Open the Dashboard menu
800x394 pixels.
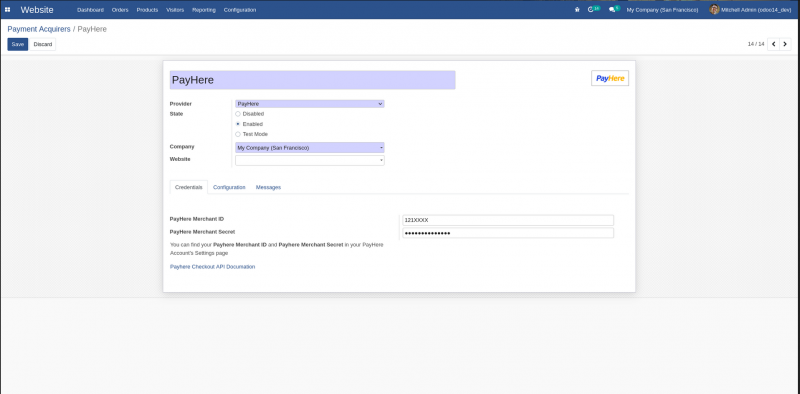90,10
